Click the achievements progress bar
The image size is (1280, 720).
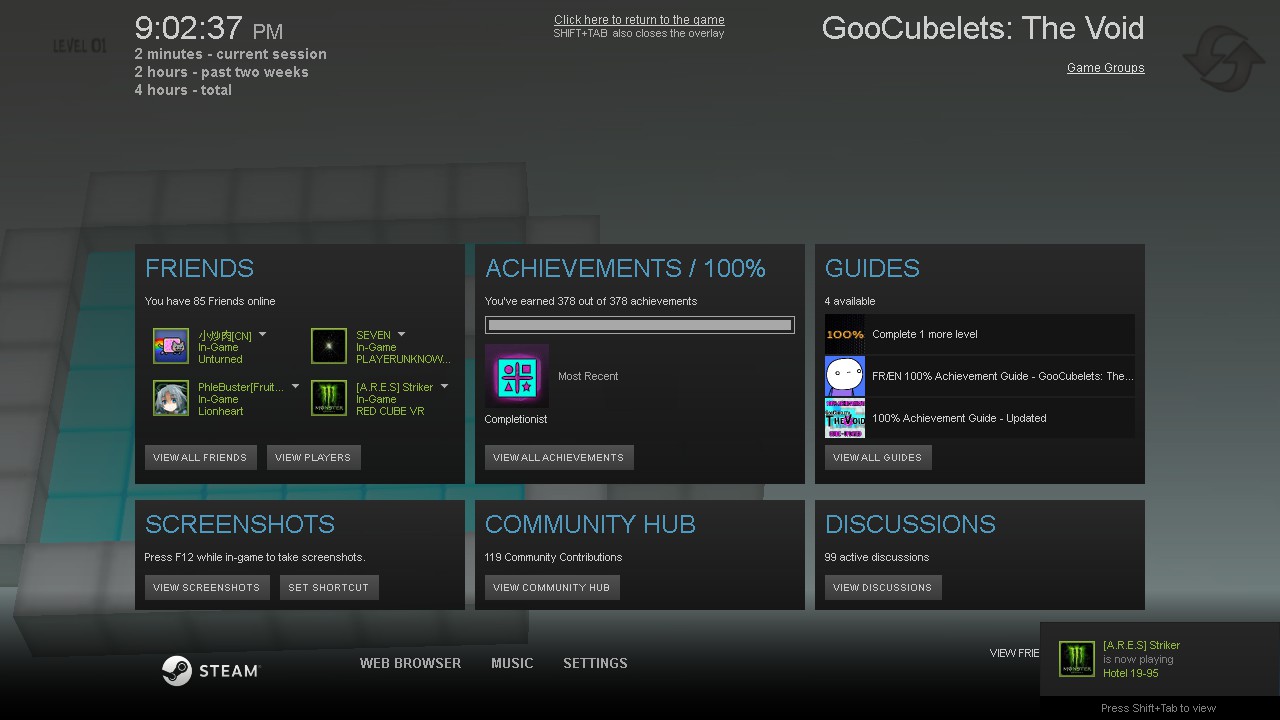pos(640,325)
